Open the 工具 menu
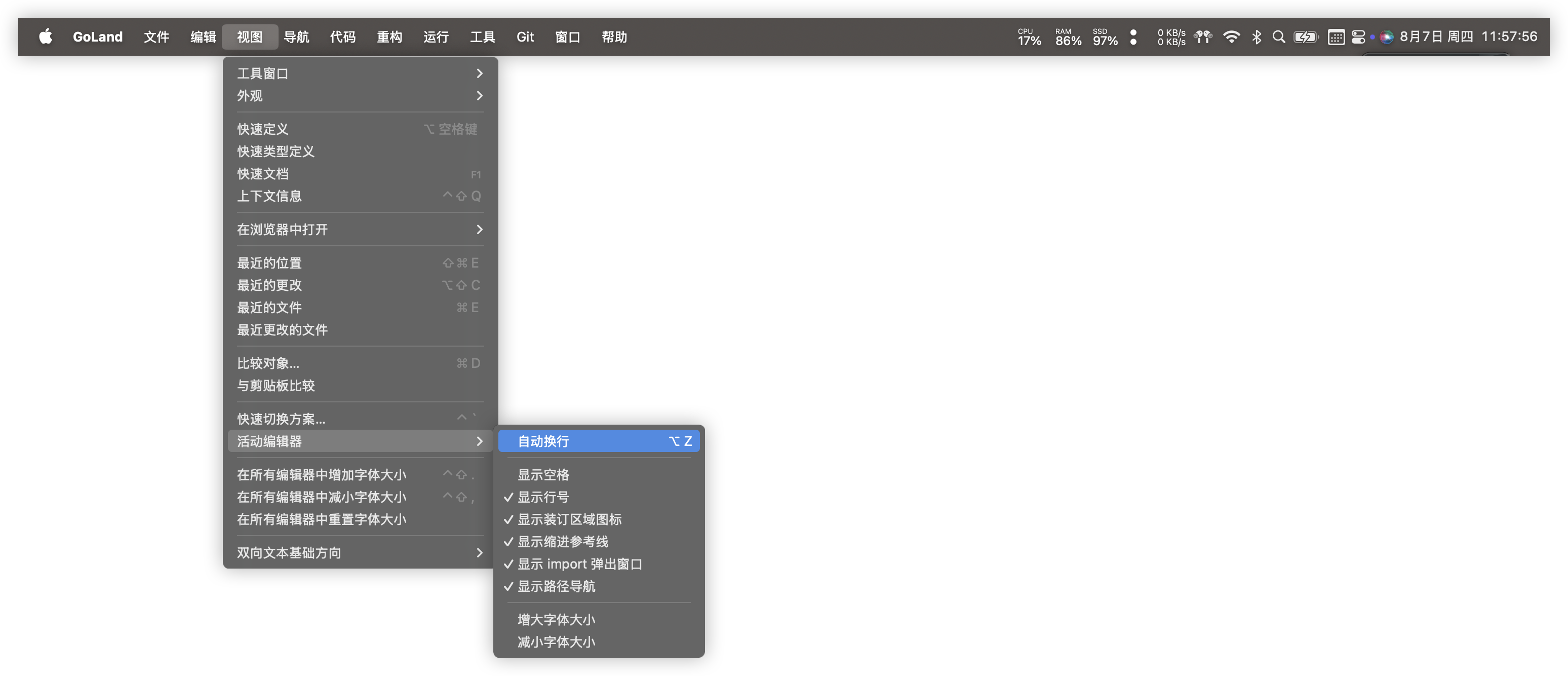The height and width of the screenshot is (676, 1568). pos(483,36)
